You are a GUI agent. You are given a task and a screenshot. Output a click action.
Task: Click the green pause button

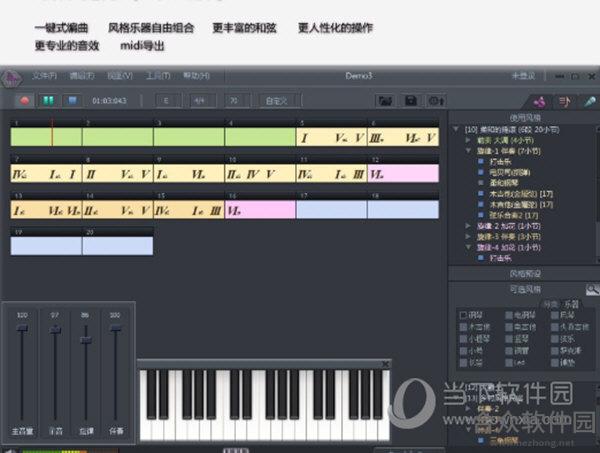[48, 101]
